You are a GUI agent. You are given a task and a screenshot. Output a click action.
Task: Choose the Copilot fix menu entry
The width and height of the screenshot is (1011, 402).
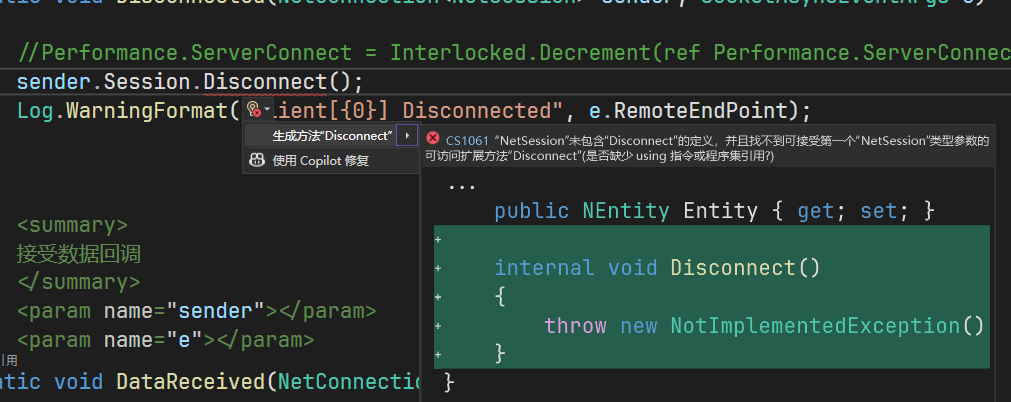tap(320, 160)
